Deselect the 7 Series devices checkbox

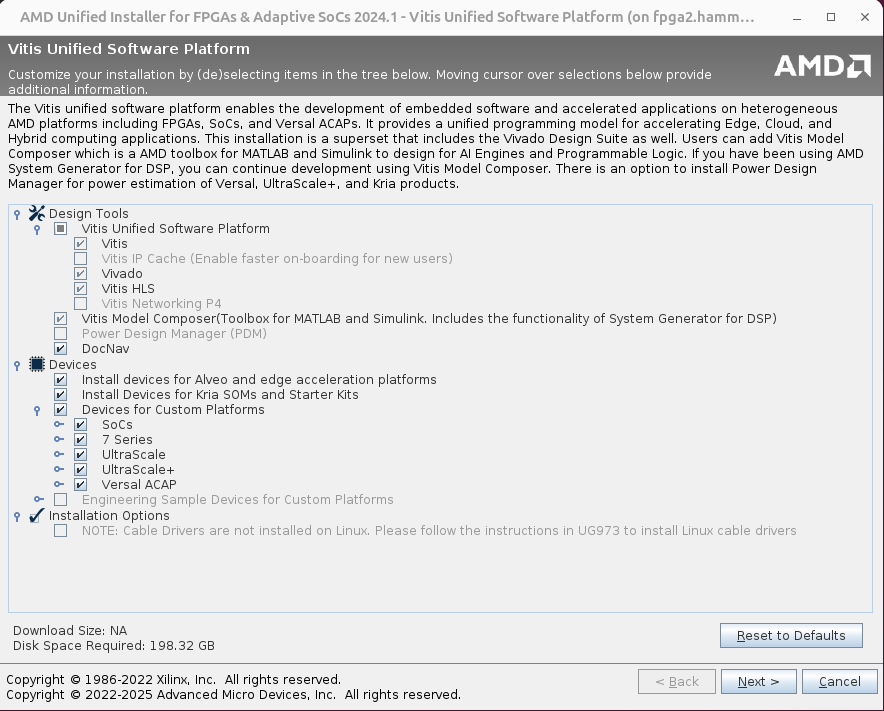click(81, 440)
